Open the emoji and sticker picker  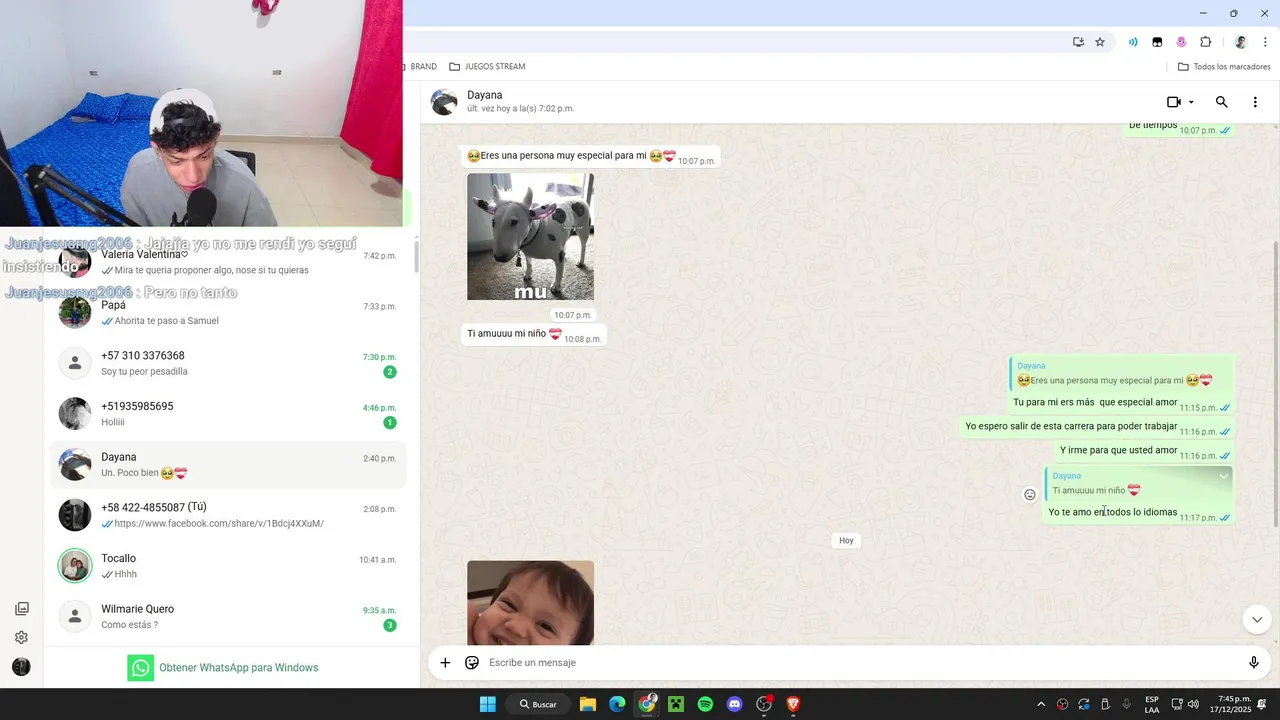click(472, 662)
